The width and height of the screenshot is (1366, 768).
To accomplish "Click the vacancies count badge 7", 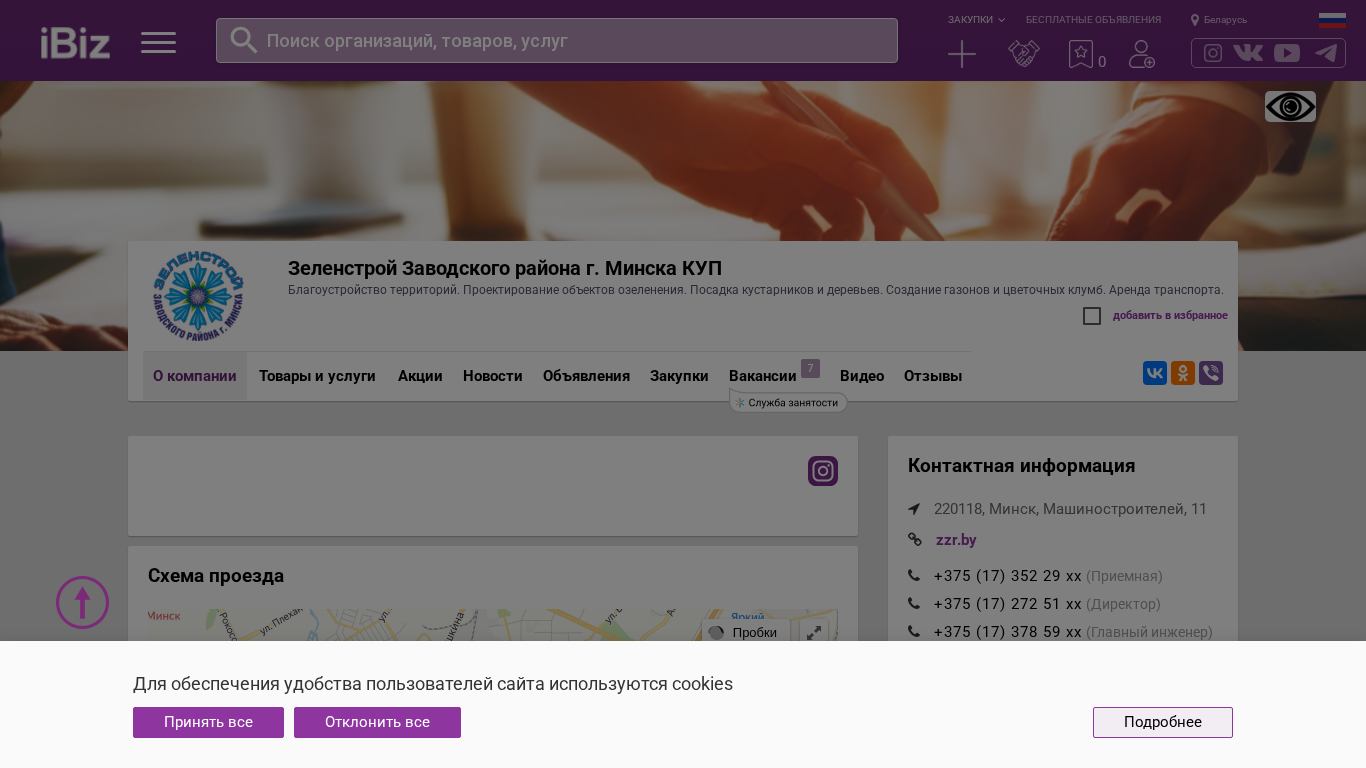I will point(810,368).
